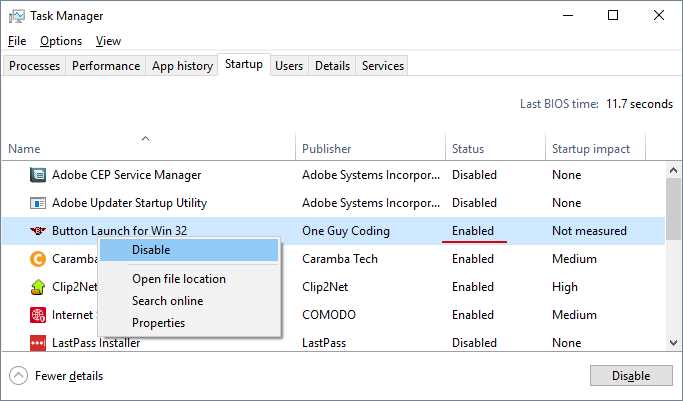Click the Clip2Net publisher cell

325,287
